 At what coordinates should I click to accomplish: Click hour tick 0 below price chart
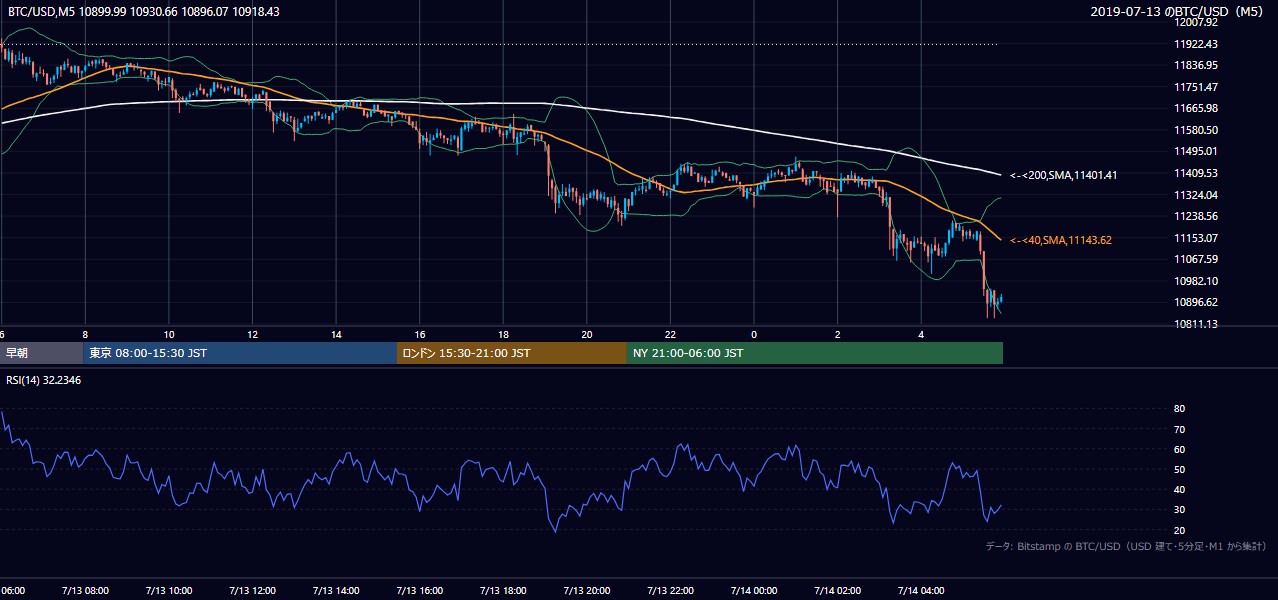pyautogui.click(x=753, y=334)
